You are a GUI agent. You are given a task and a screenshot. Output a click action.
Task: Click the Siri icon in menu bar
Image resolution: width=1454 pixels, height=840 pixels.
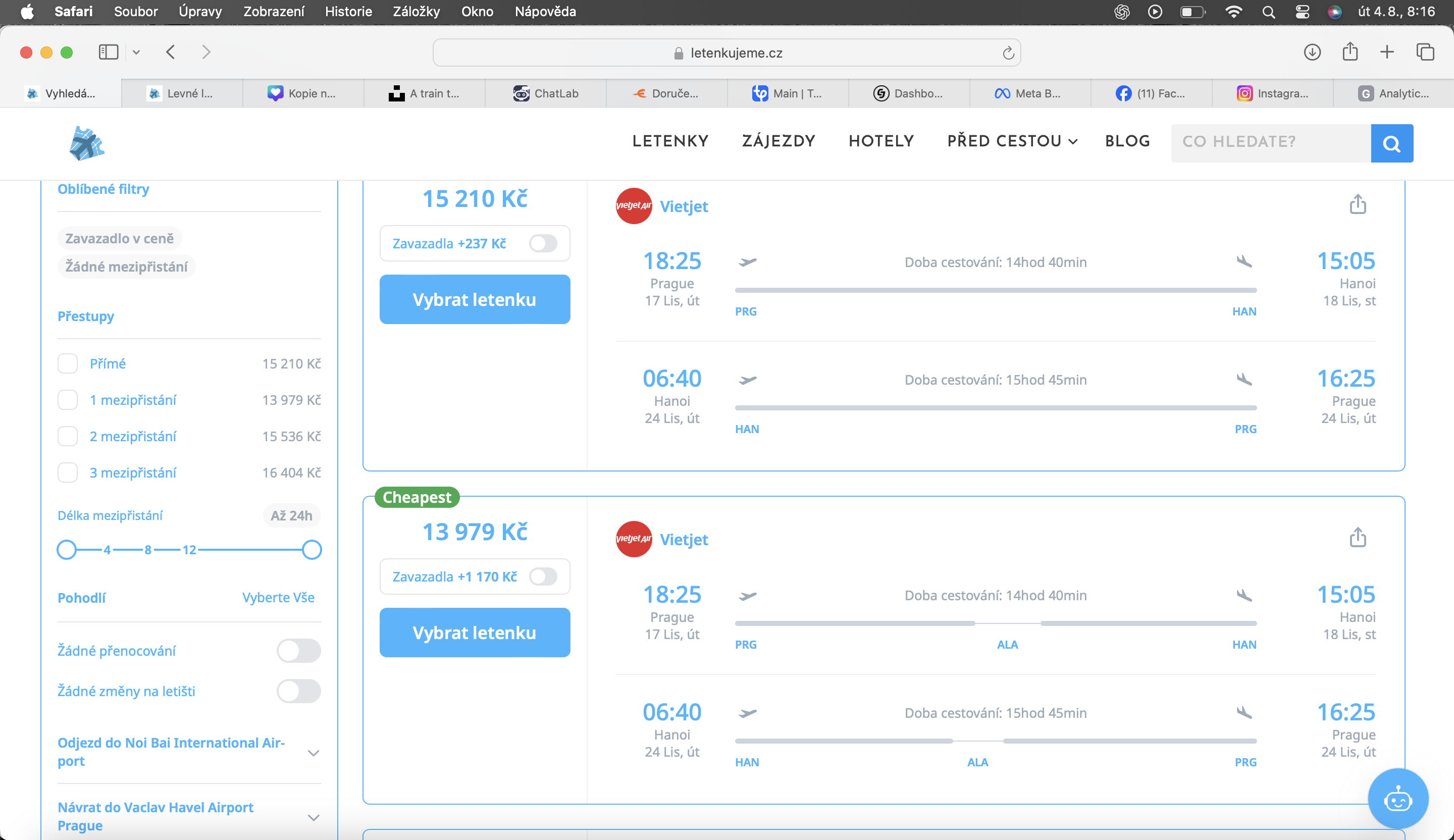[1334, 12]
